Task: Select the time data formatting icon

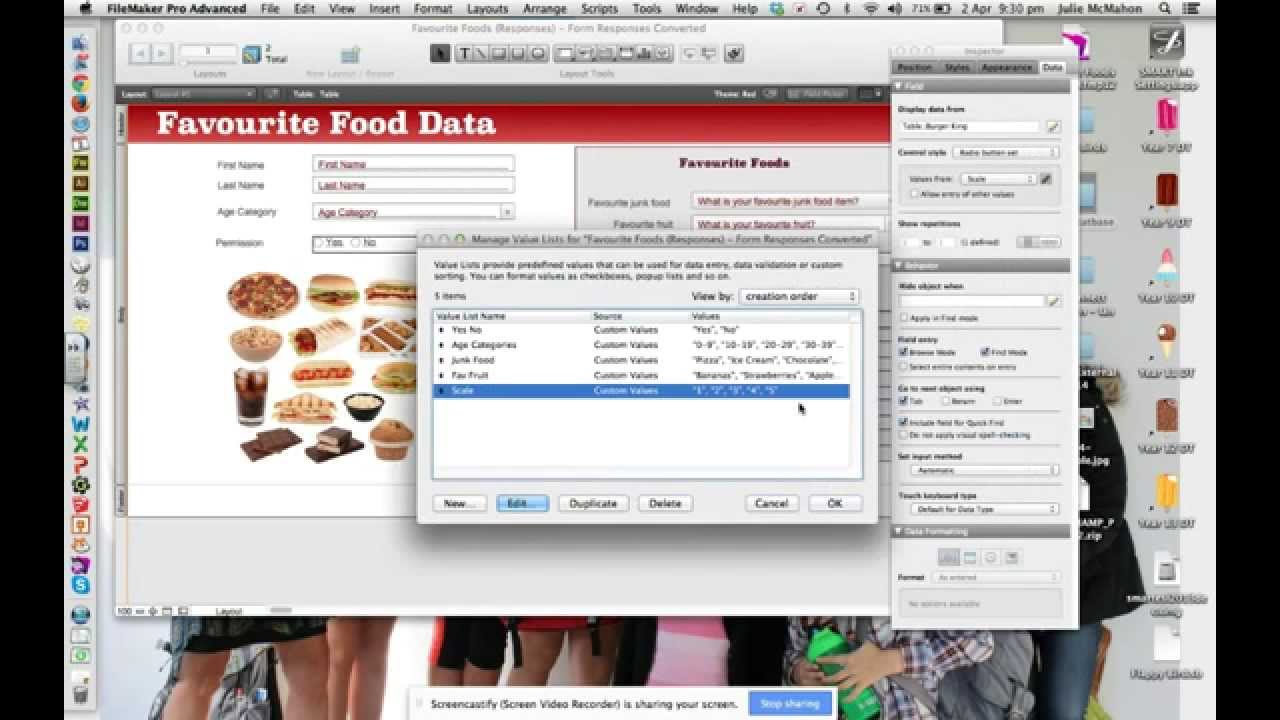Action: click(991, 557)
